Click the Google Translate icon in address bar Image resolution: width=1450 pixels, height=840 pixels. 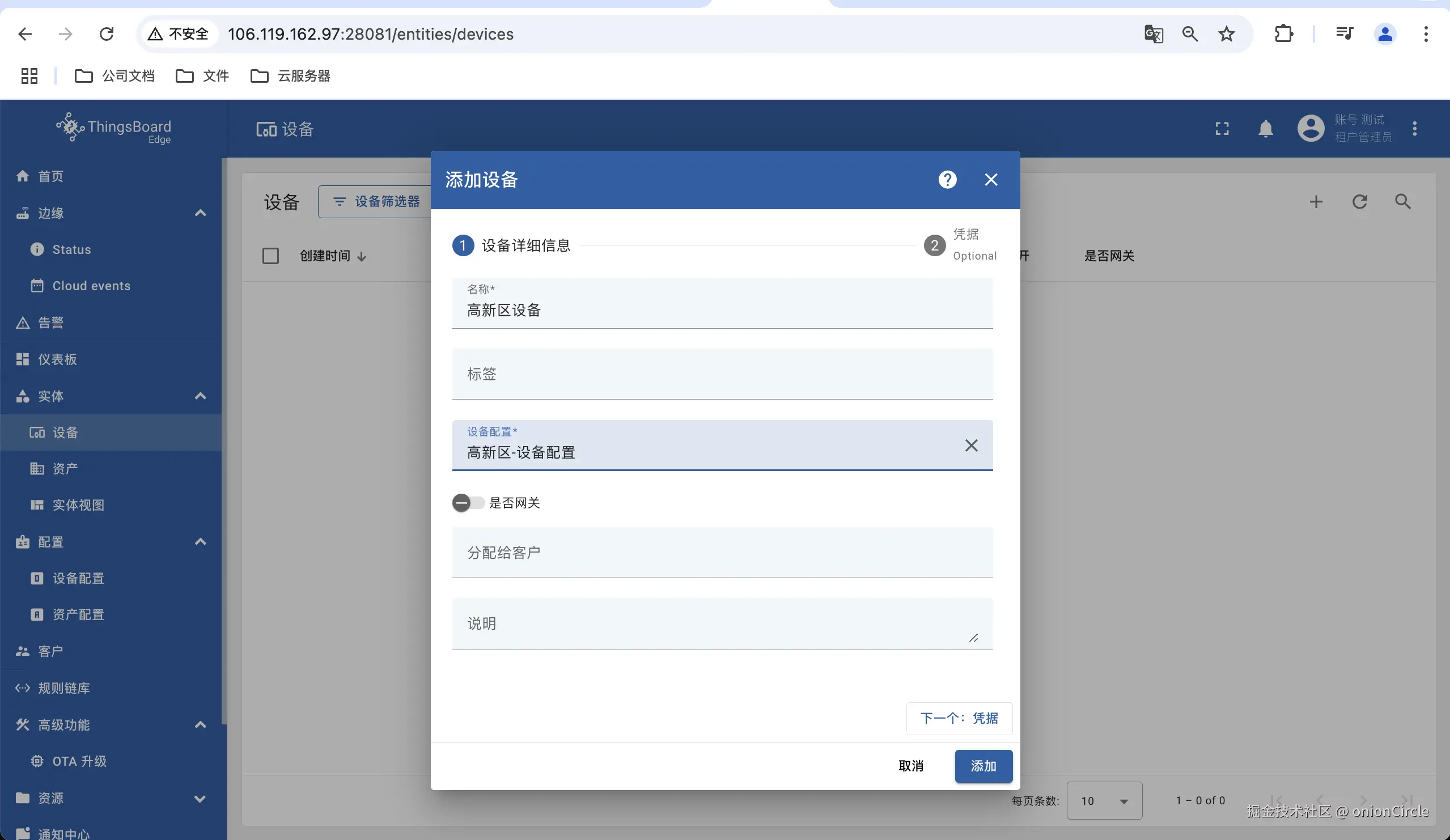click(x=1153, y=34)
